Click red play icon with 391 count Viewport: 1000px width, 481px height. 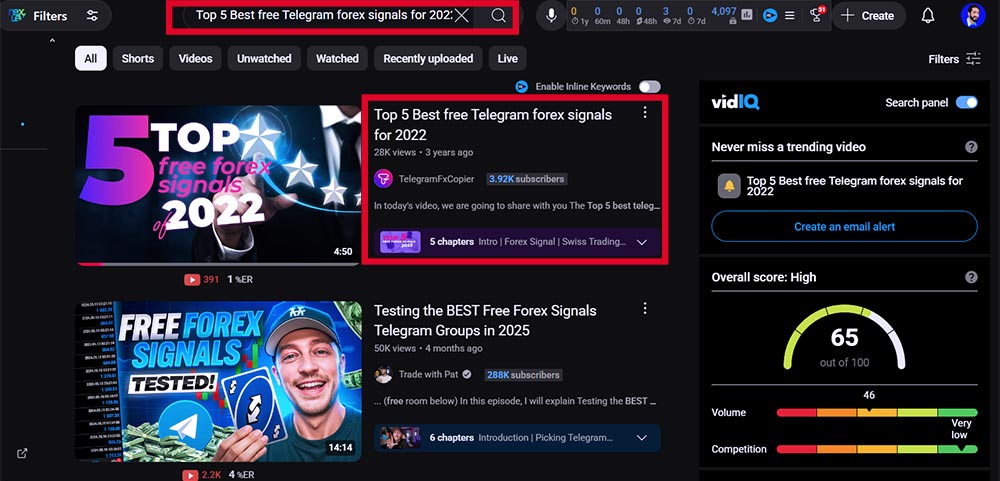coord(191,279)
